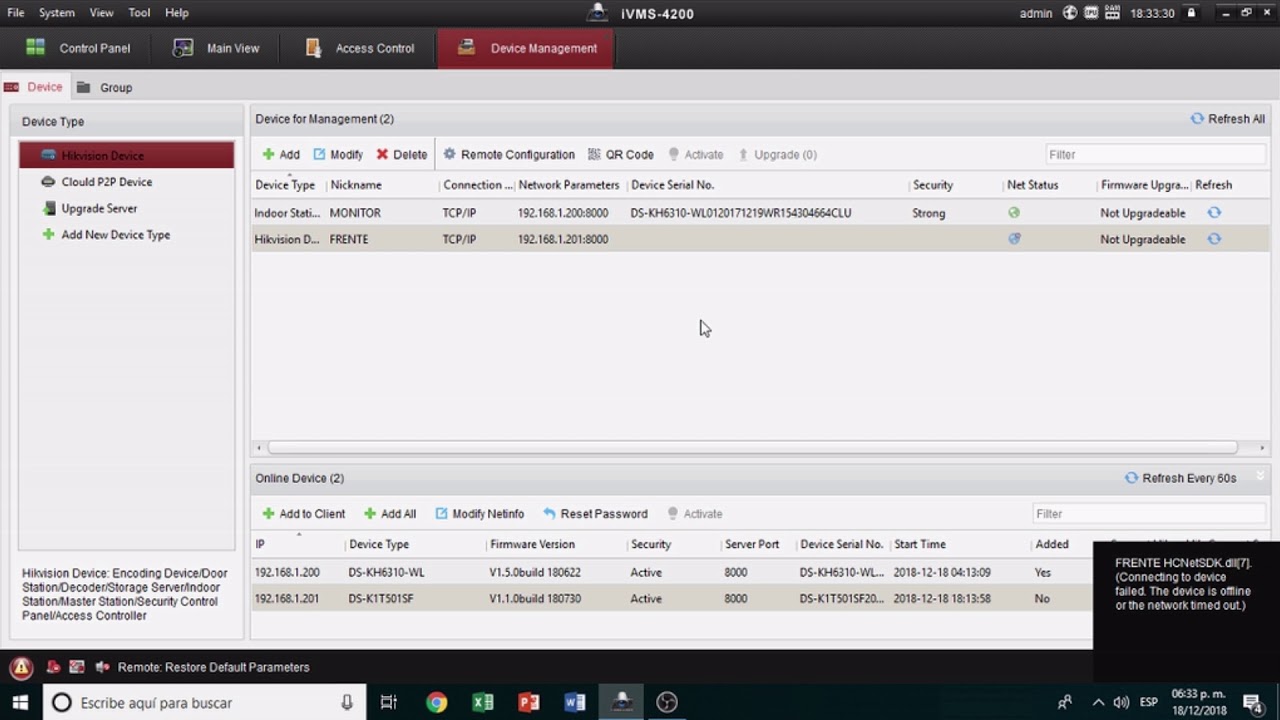
Task: Open OBS Studio from the taskbar
Action: 667,703
